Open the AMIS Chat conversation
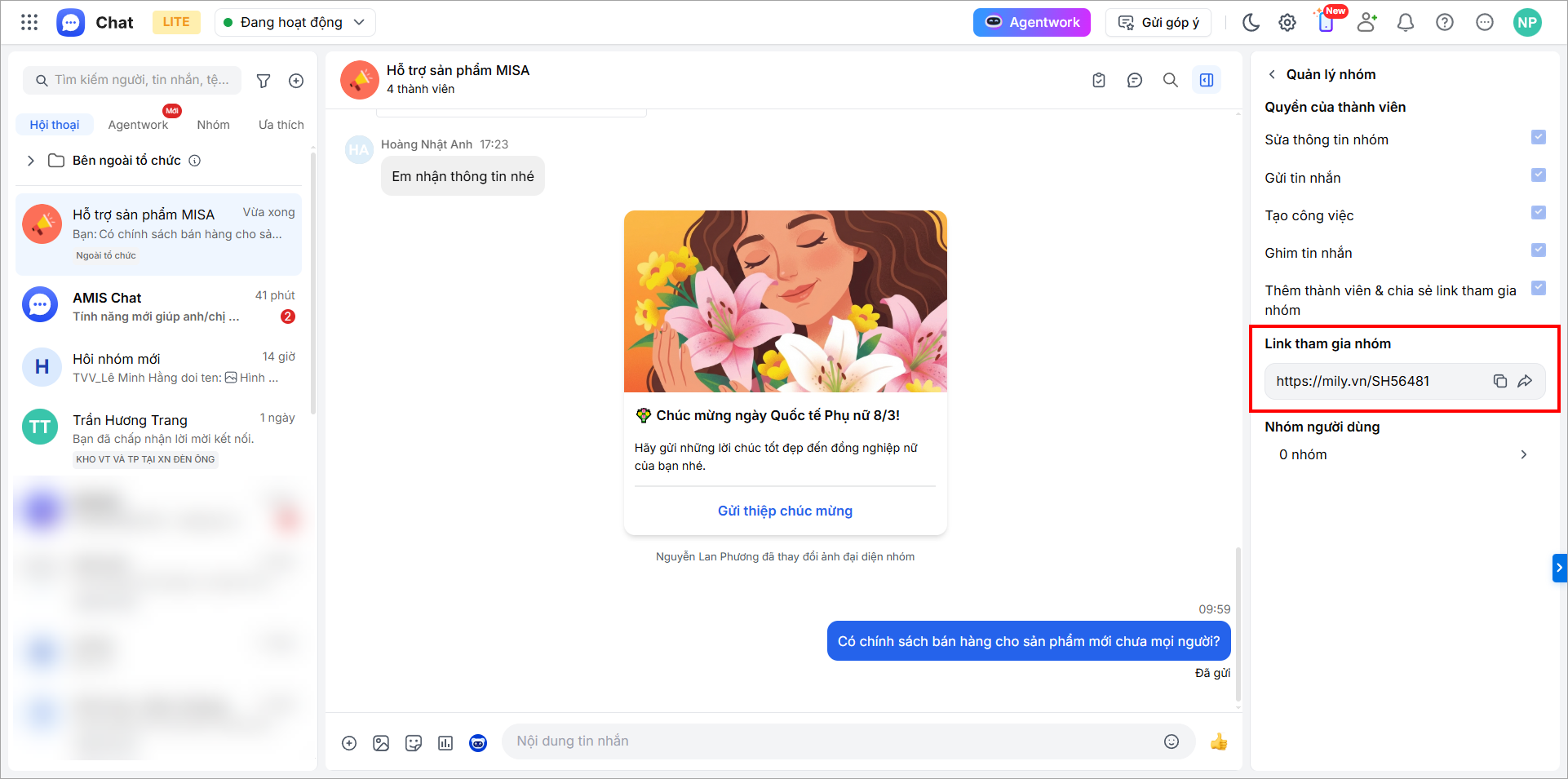The image size is (1568, 779). 159,306
